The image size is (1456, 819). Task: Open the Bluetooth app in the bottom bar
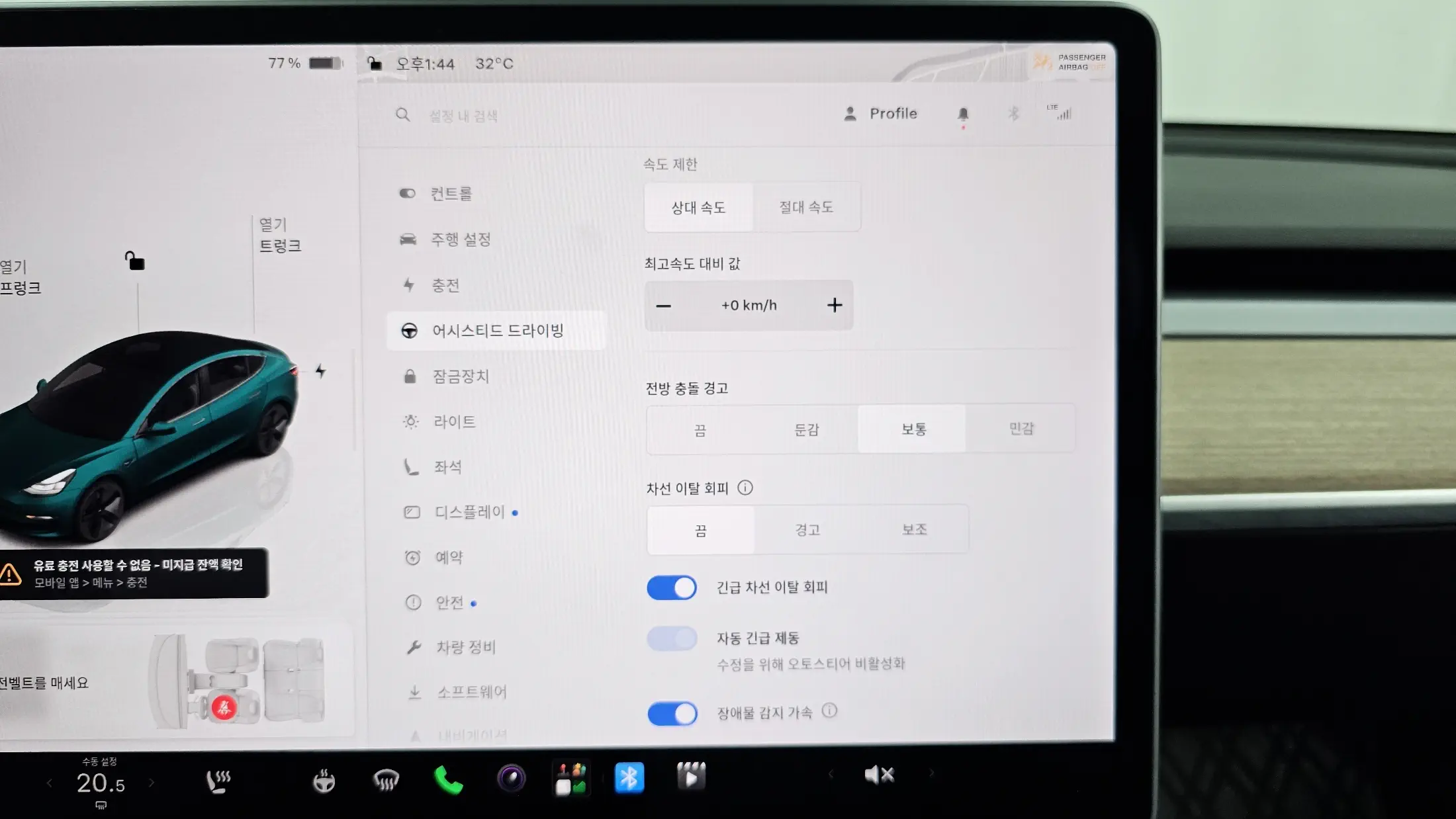(629, 777)
